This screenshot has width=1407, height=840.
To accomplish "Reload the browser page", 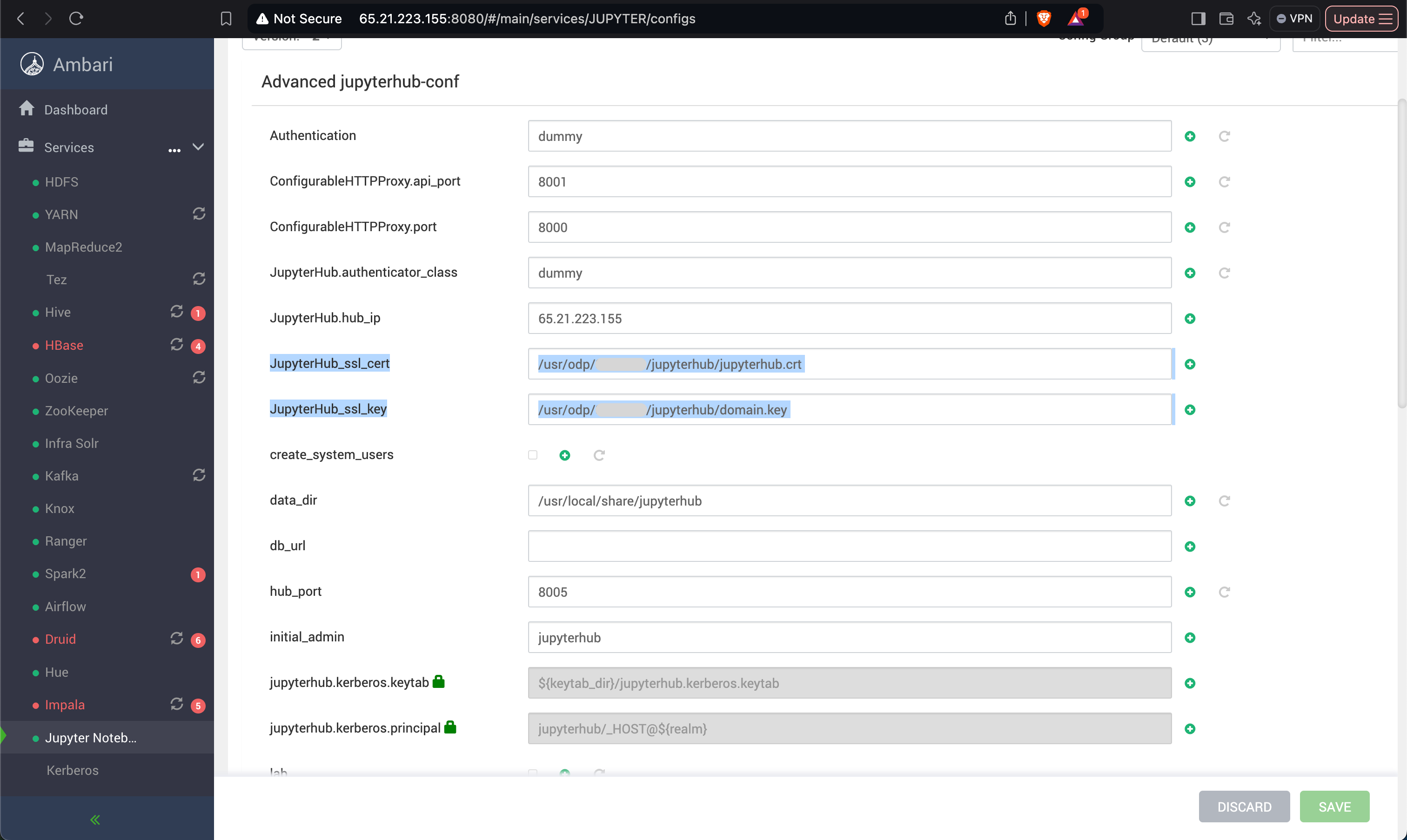I will tap(76, 19).
